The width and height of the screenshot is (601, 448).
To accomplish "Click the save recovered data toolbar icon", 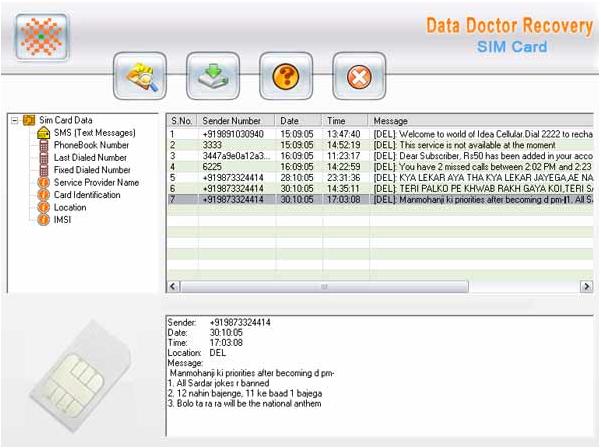I will [x=212, y=75].
